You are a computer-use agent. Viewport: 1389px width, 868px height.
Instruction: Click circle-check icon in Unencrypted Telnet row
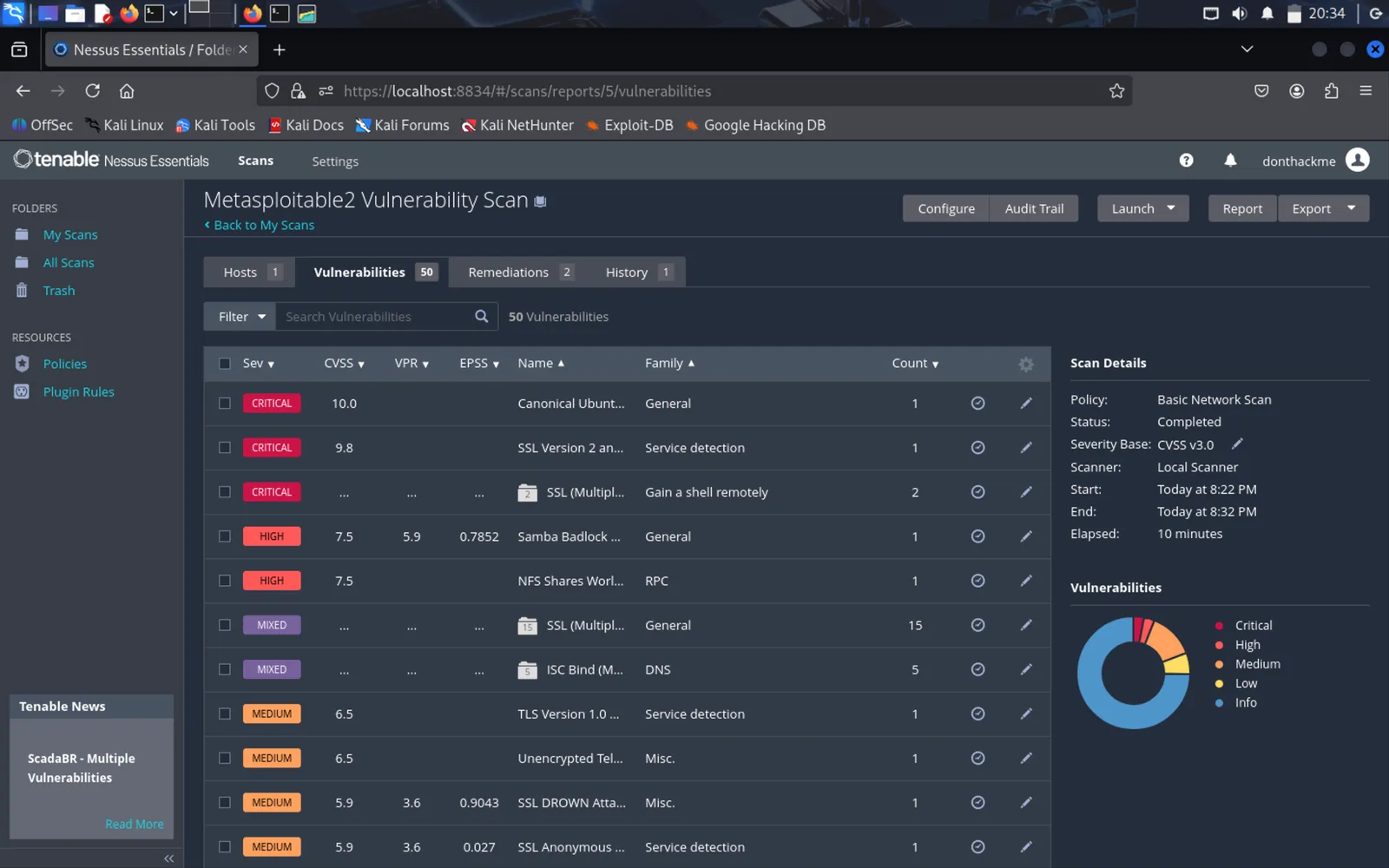coord(978,758)
